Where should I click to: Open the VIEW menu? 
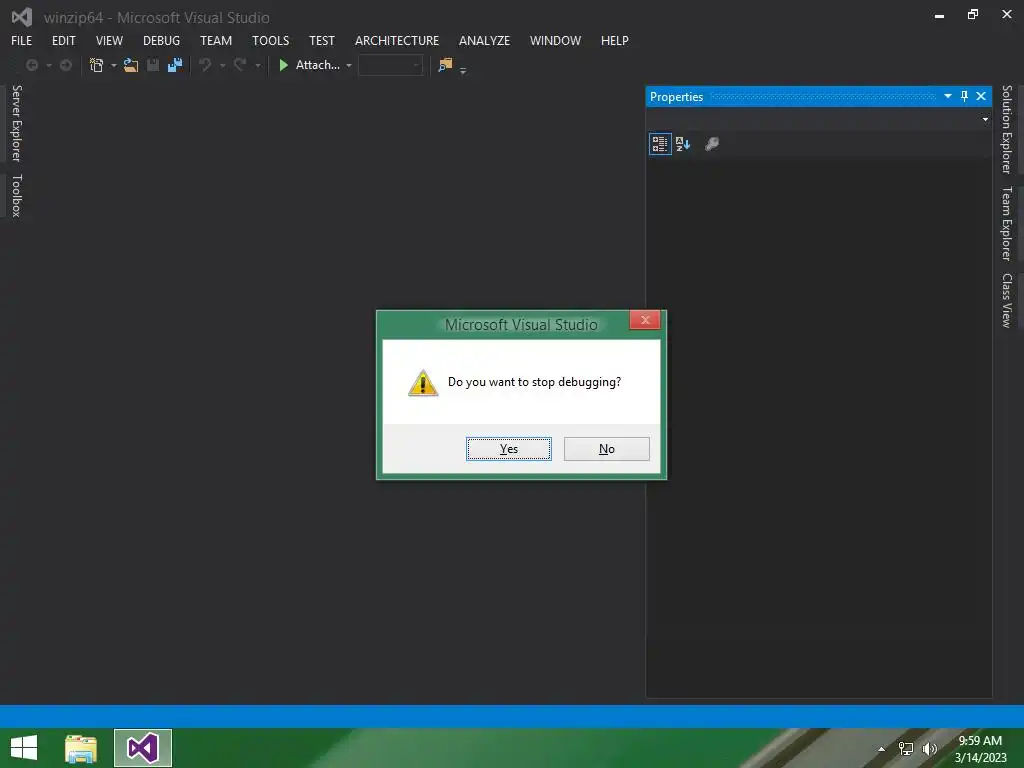(109, 40)
